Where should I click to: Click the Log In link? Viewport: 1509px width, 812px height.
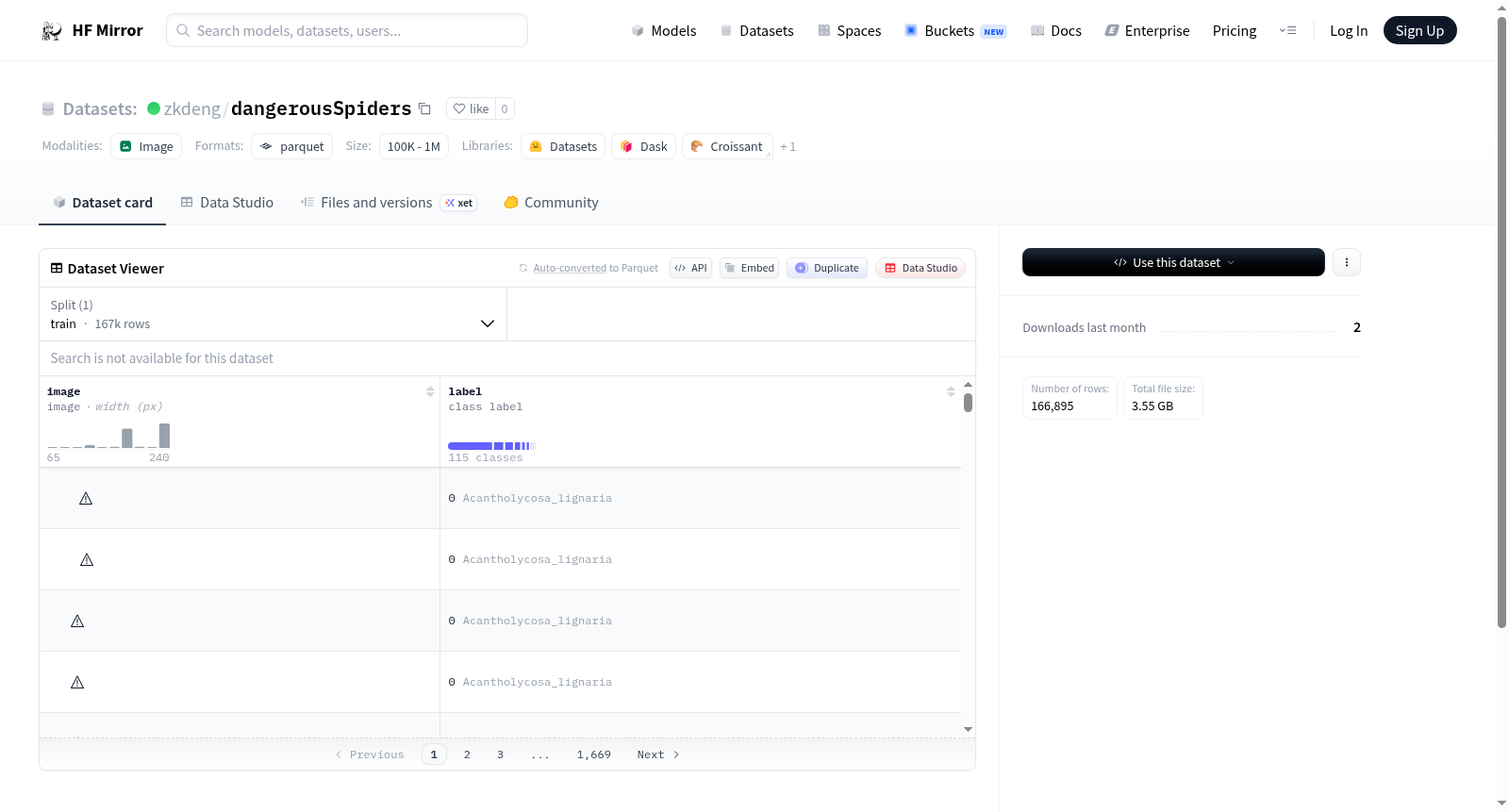pos(1349,30)
